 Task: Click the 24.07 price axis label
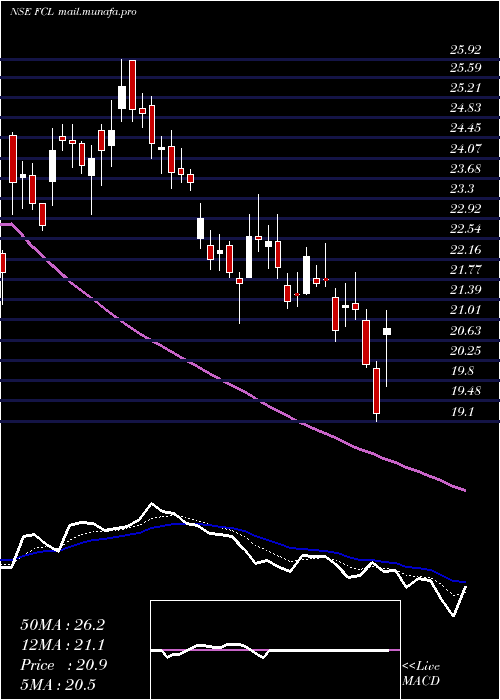pos(466,148)
